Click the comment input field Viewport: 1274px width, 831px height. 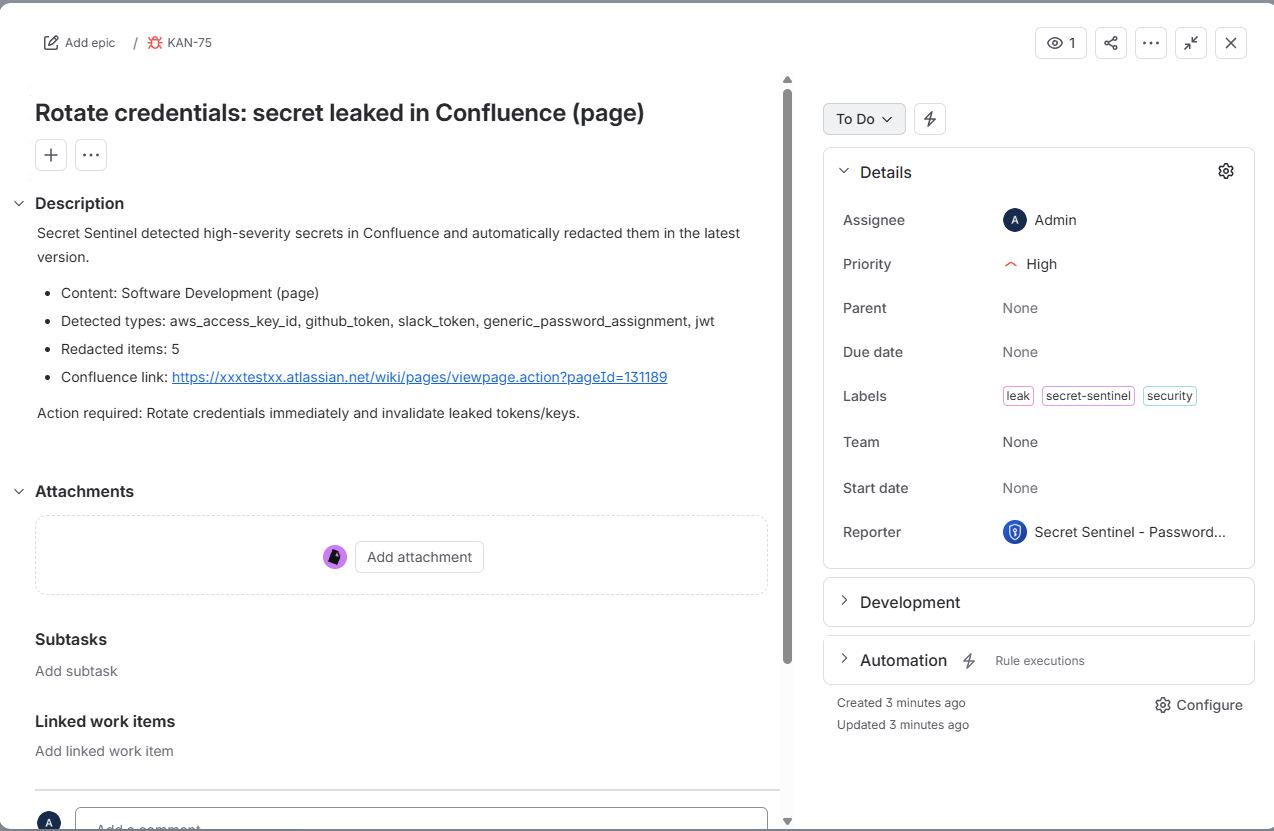[x=421, y=818]
